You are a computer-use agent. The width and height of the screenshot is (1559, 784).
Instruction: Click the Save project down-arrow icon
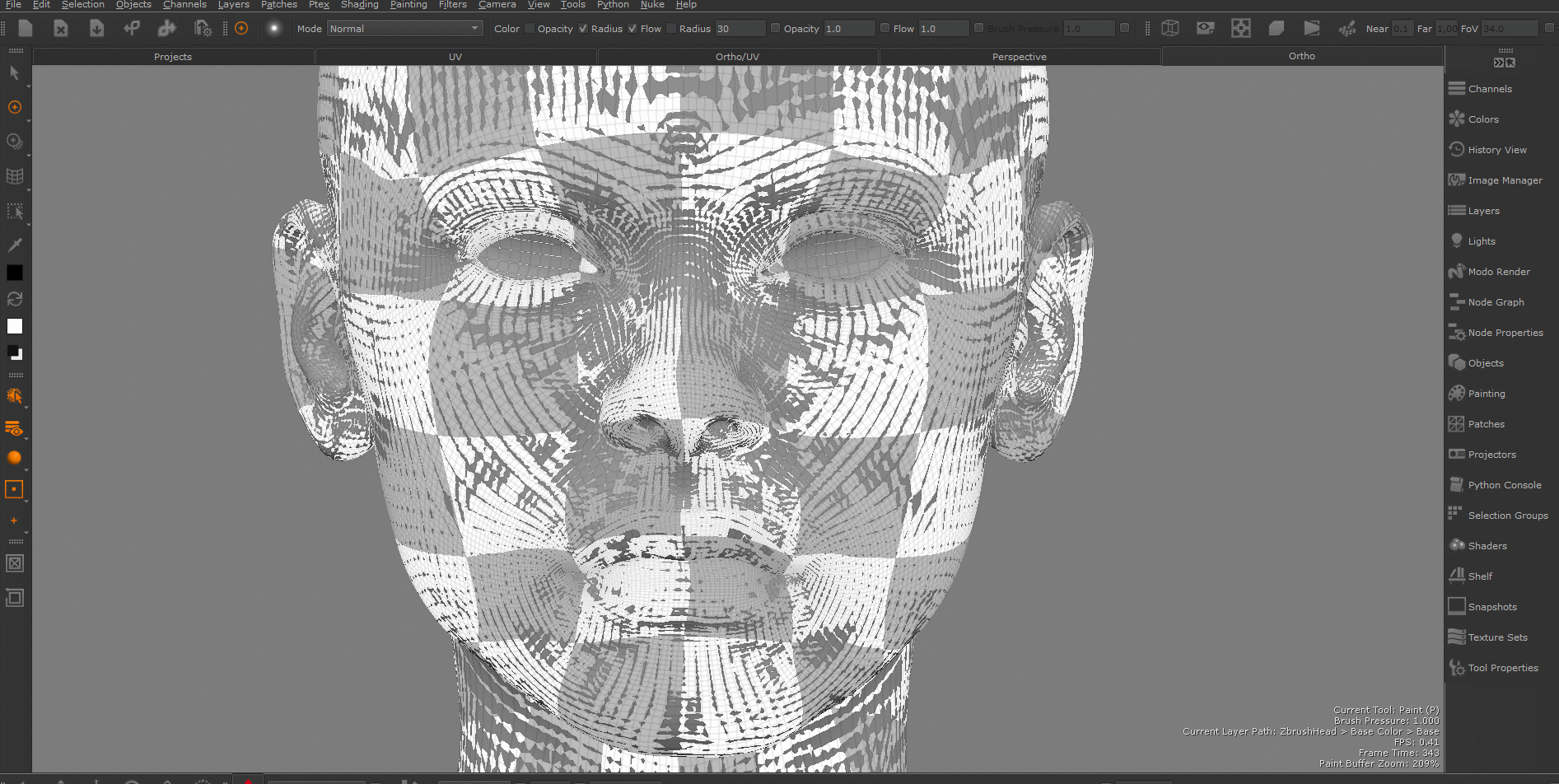pyautogui.click(x=96, y=28)
